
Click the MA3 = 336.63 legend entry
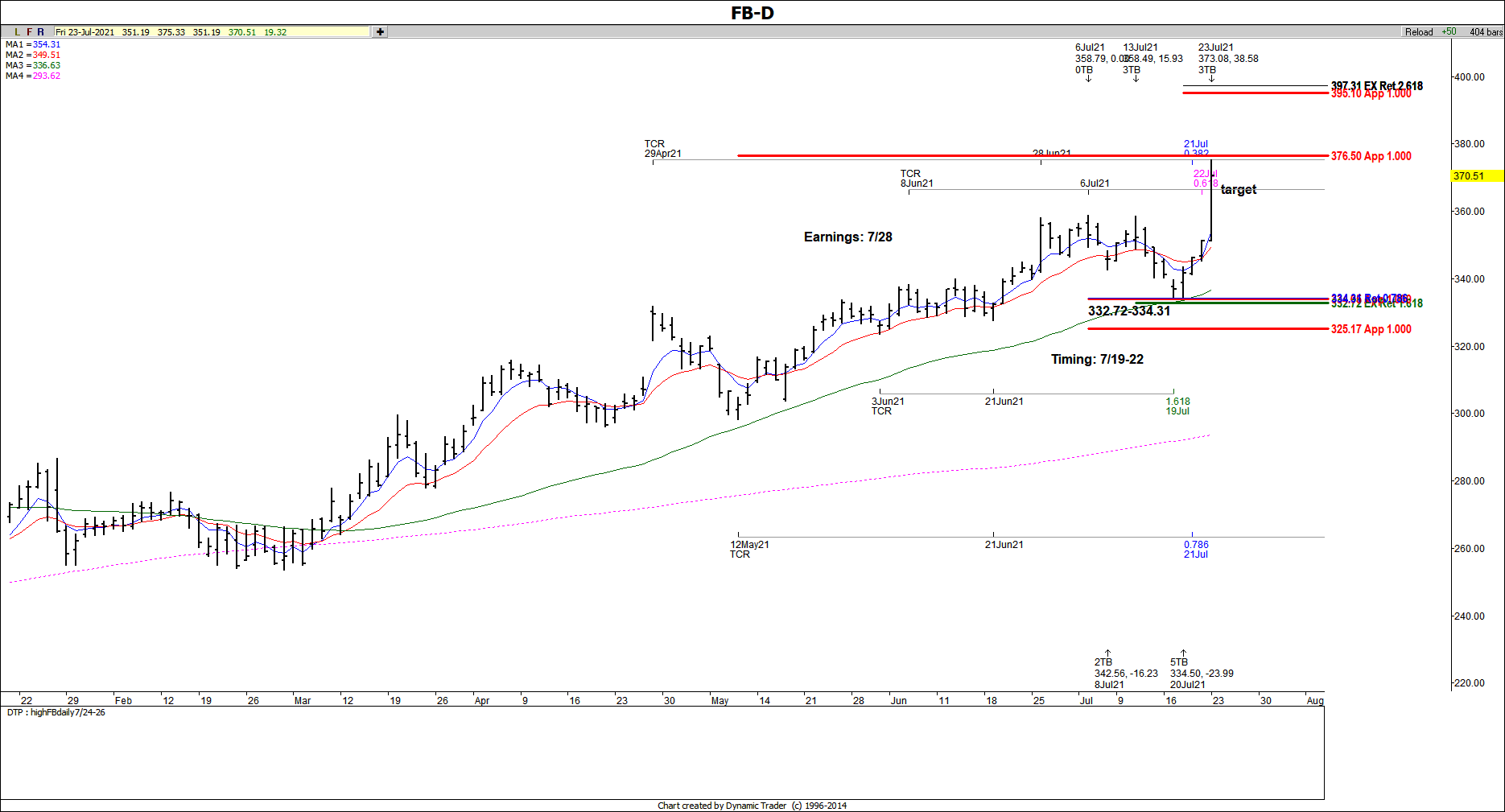(33, 65)
